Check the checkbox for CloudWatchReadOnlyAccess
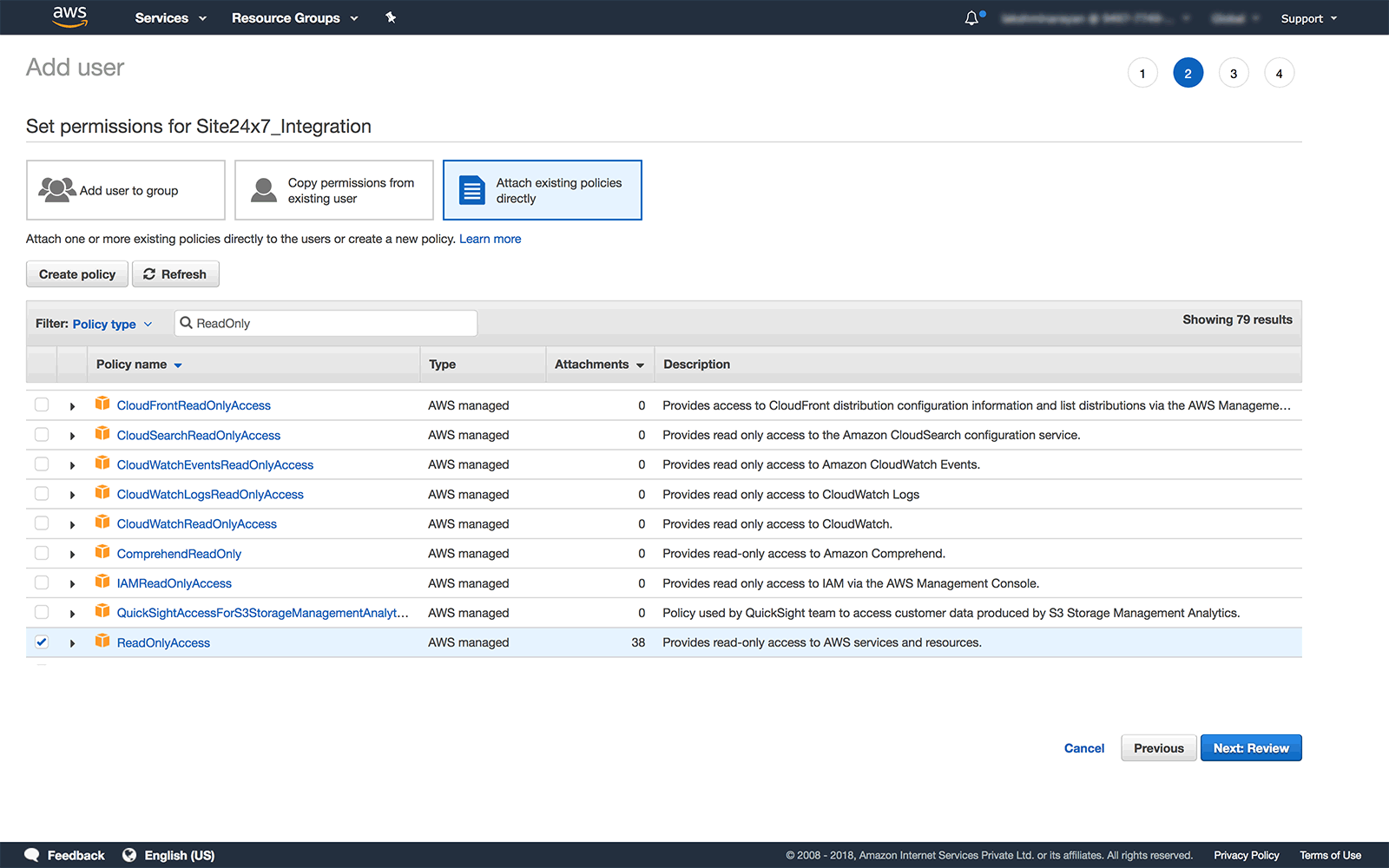The image size is (1389, 868). click(x=41, y=523)
